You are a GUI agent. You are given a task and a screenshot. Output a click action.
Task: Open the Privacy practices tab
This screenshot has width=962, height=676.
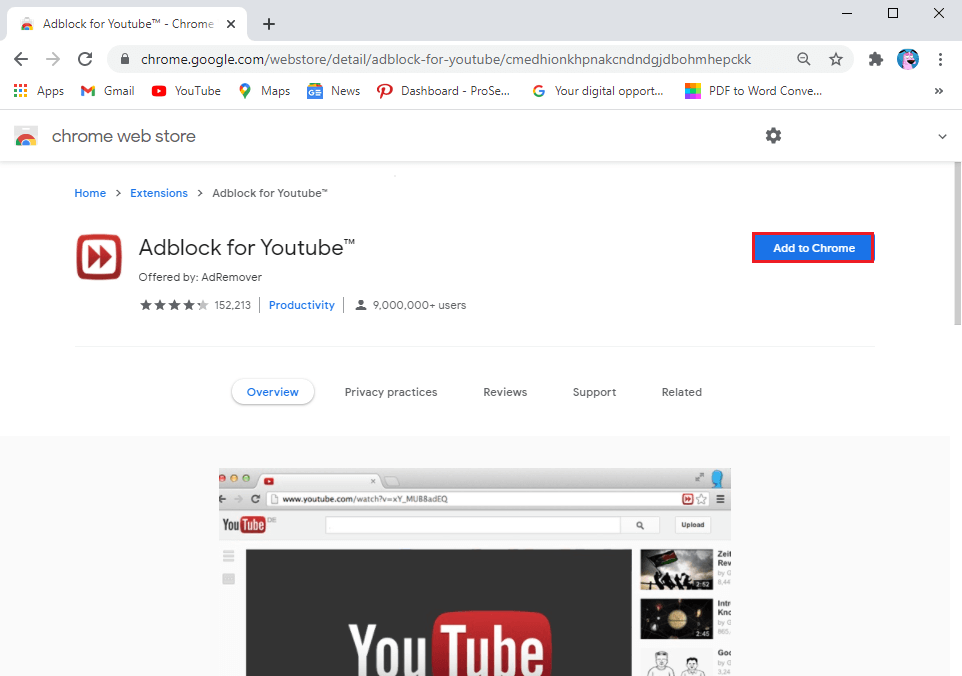pyautogui.click(x=391, y=391)
